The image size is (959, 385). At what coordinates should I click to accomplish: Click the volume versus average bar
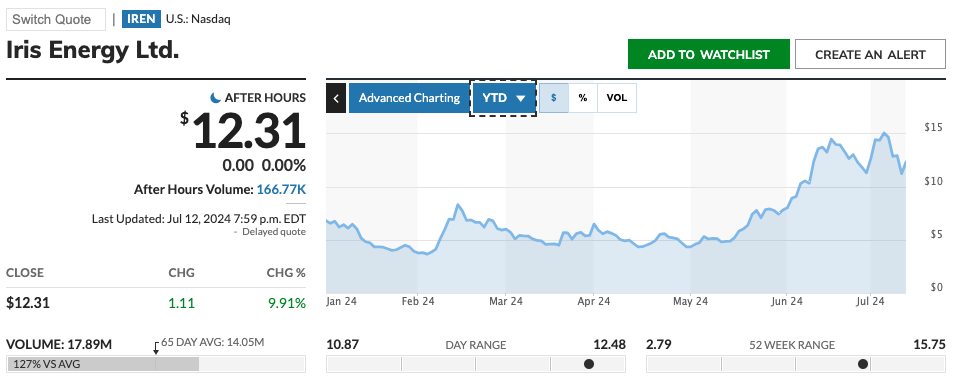coord(156,364)
